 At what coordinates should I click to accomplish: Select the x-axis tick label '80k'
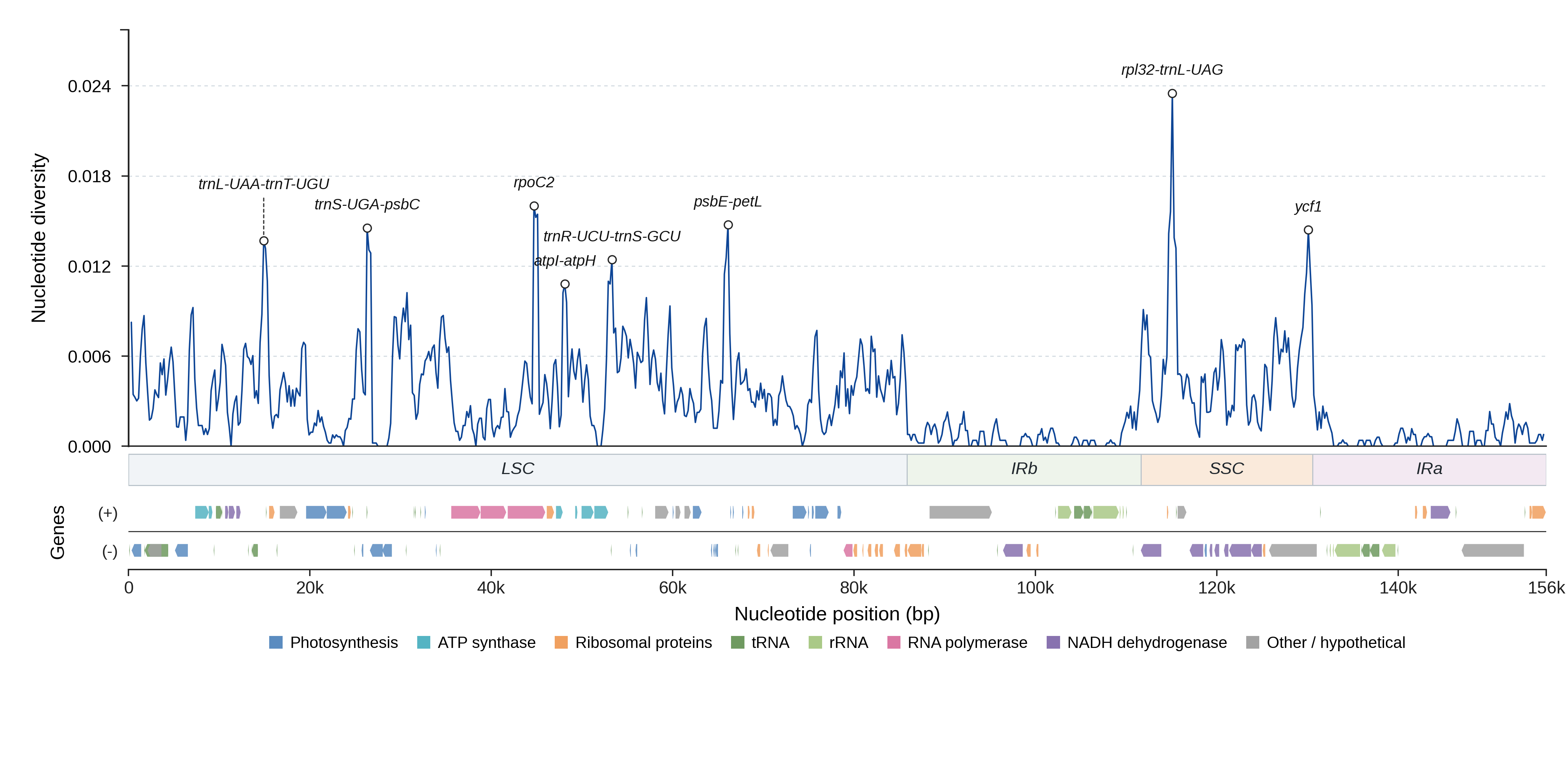[x=854, y=588]
